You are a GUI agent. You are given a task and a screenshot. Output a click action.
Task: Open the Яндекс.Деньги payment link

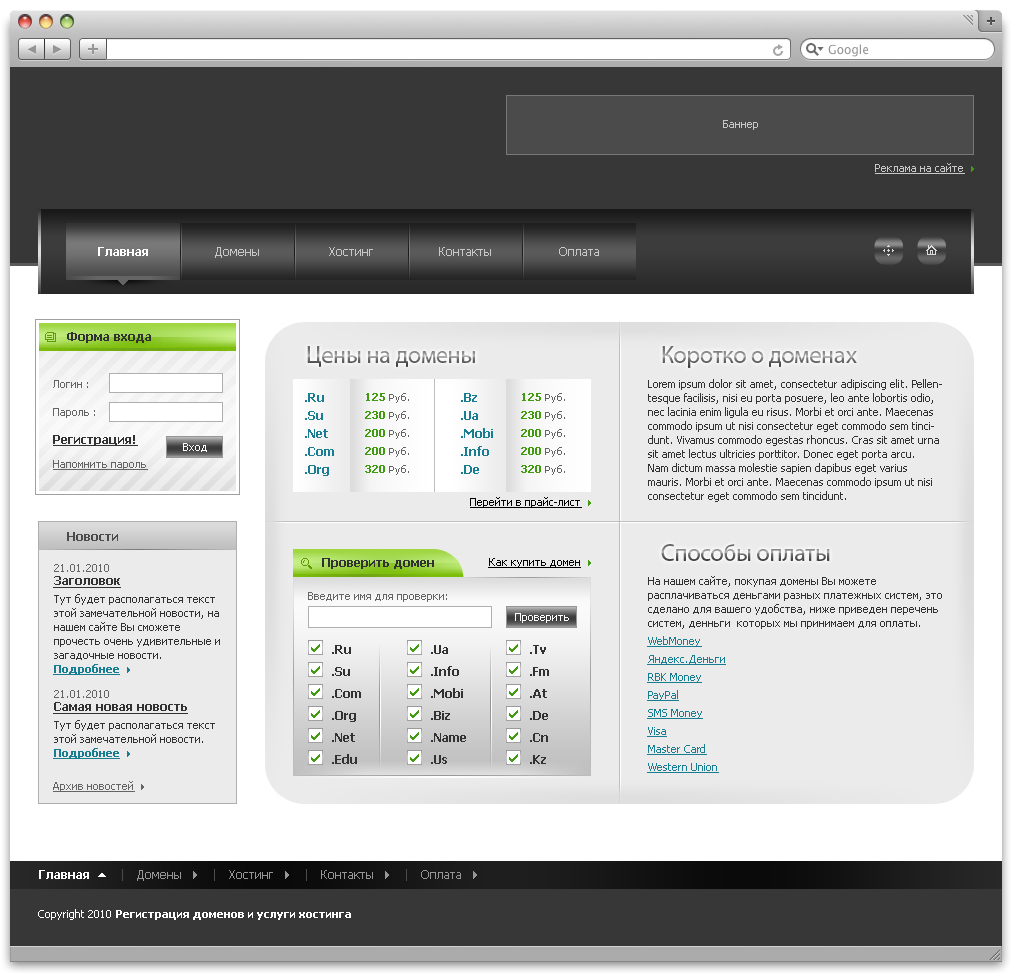click(686, 659)
